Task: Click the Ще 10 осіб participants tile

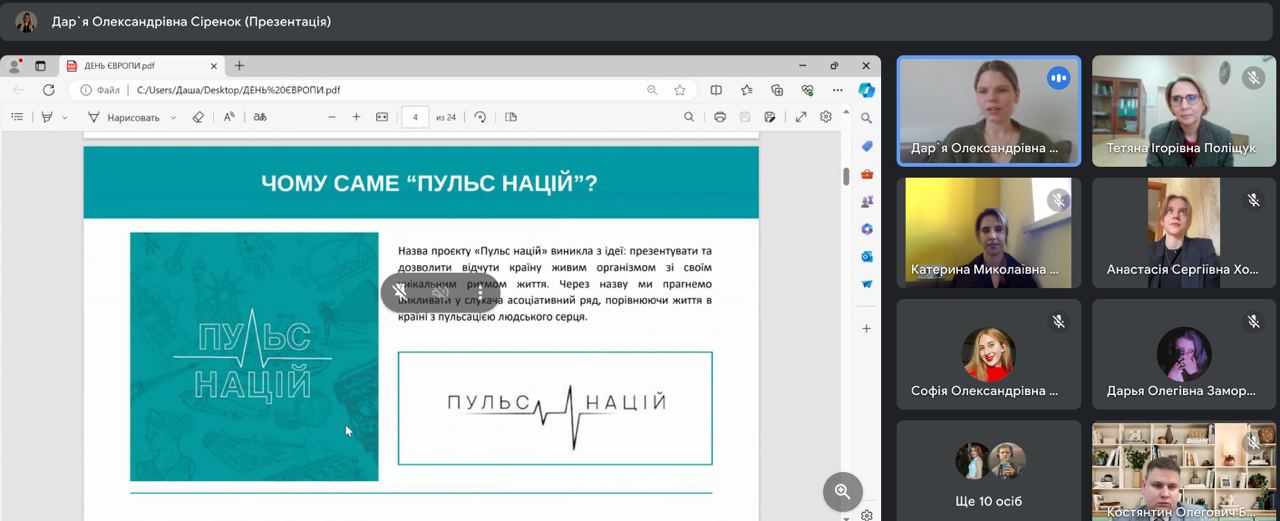Action: coord(988,470)
